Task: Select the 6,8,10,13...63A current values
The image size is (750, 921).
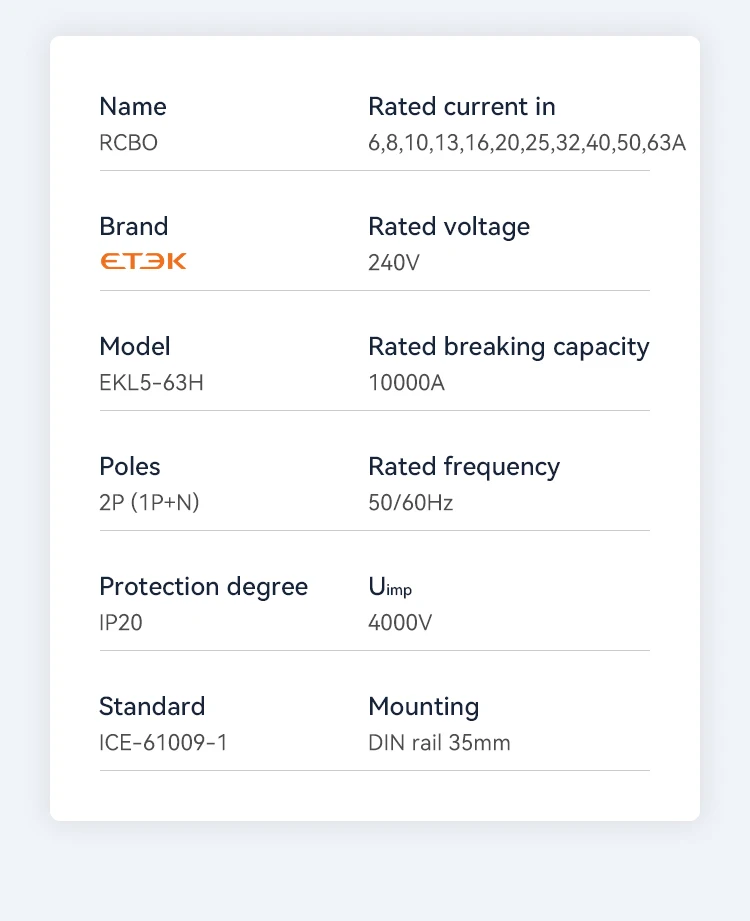Action: 527,143
